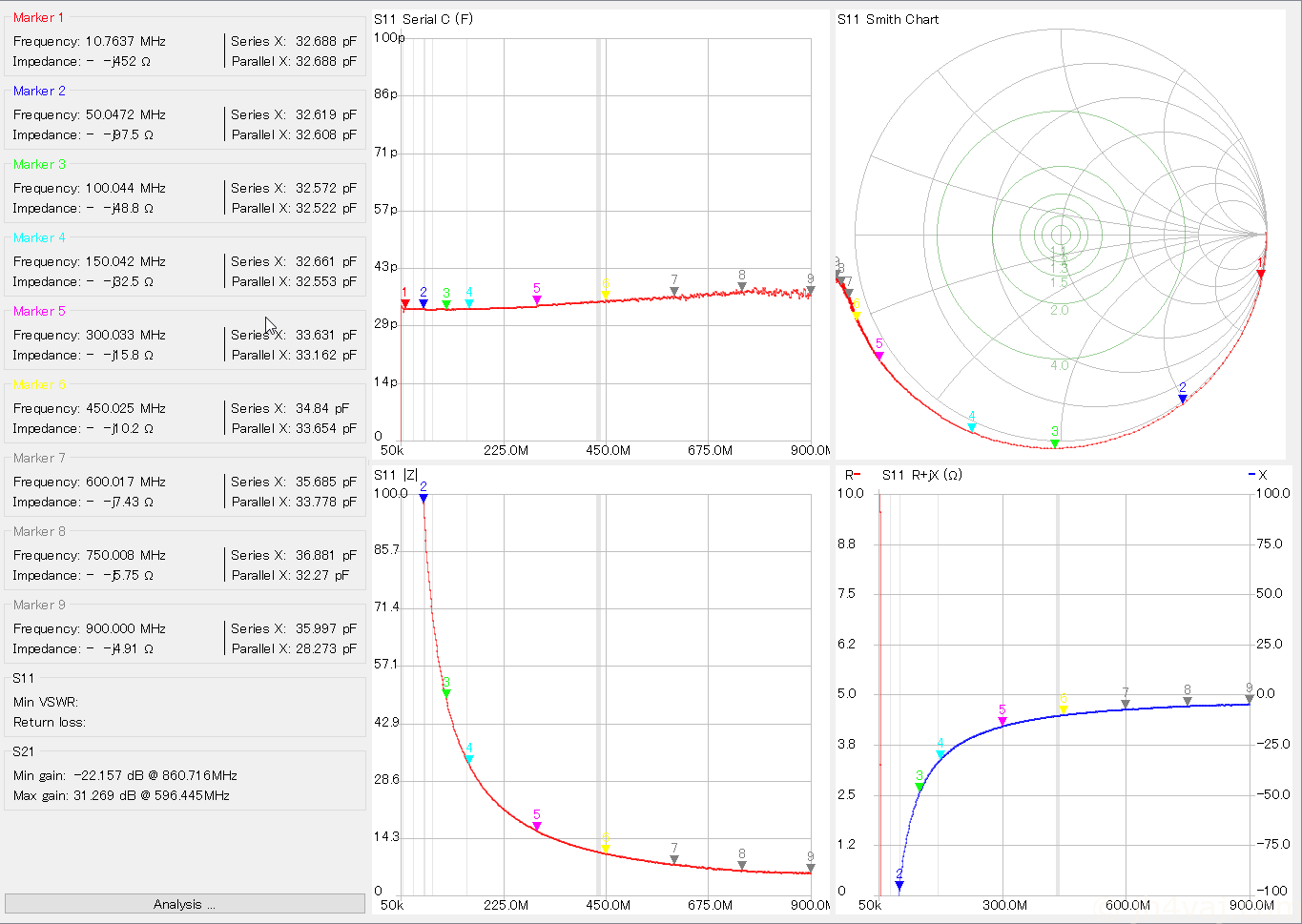Click Frequency 10.7637 MHz value
The width and height of the screenshot is (1302, 924).
point(126,41)
